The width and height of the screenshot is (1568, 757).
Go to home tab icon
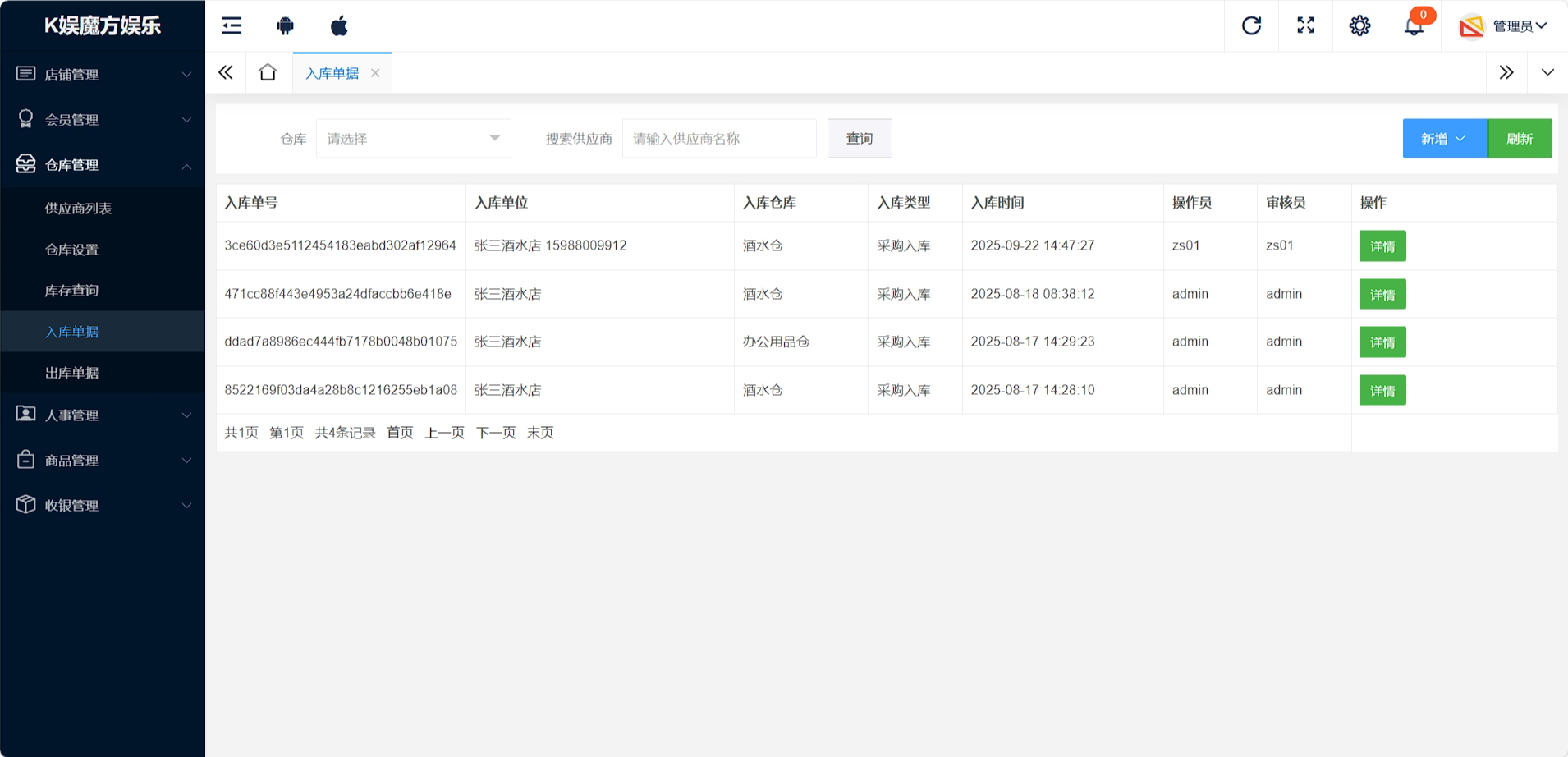tap(268, 73)
